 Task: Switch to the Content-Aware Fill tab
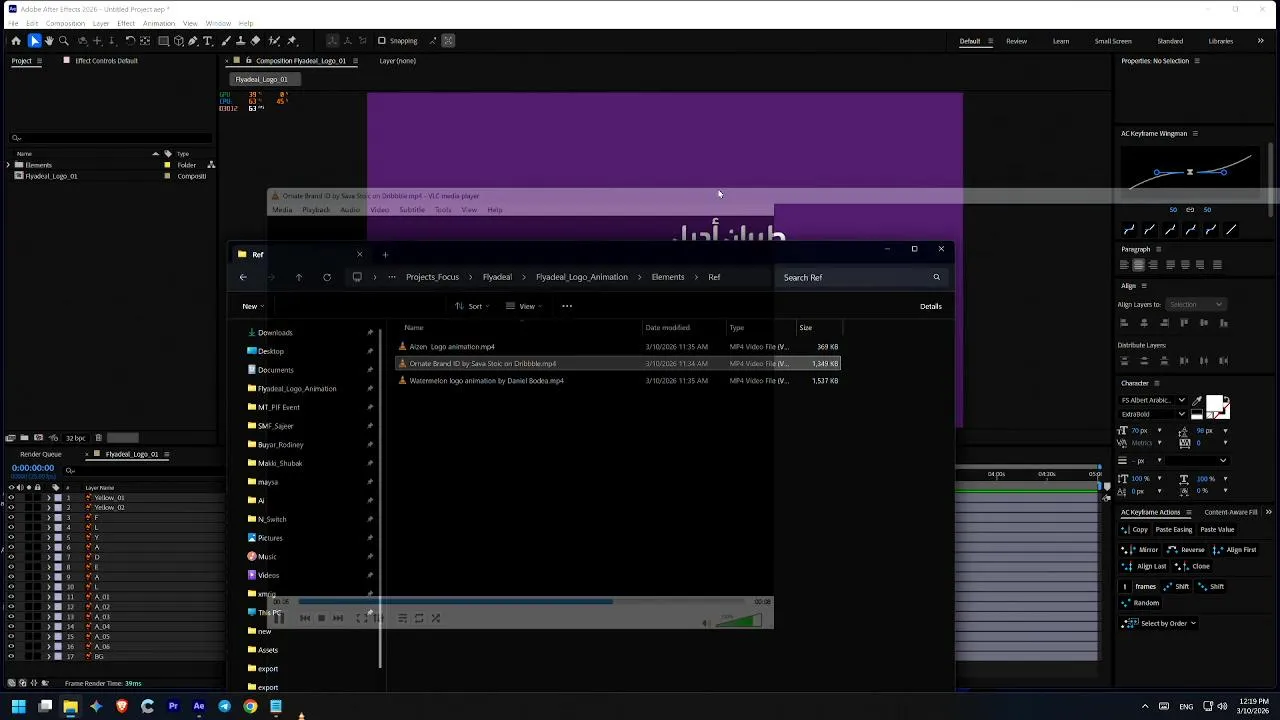(x=1231, y=512)
